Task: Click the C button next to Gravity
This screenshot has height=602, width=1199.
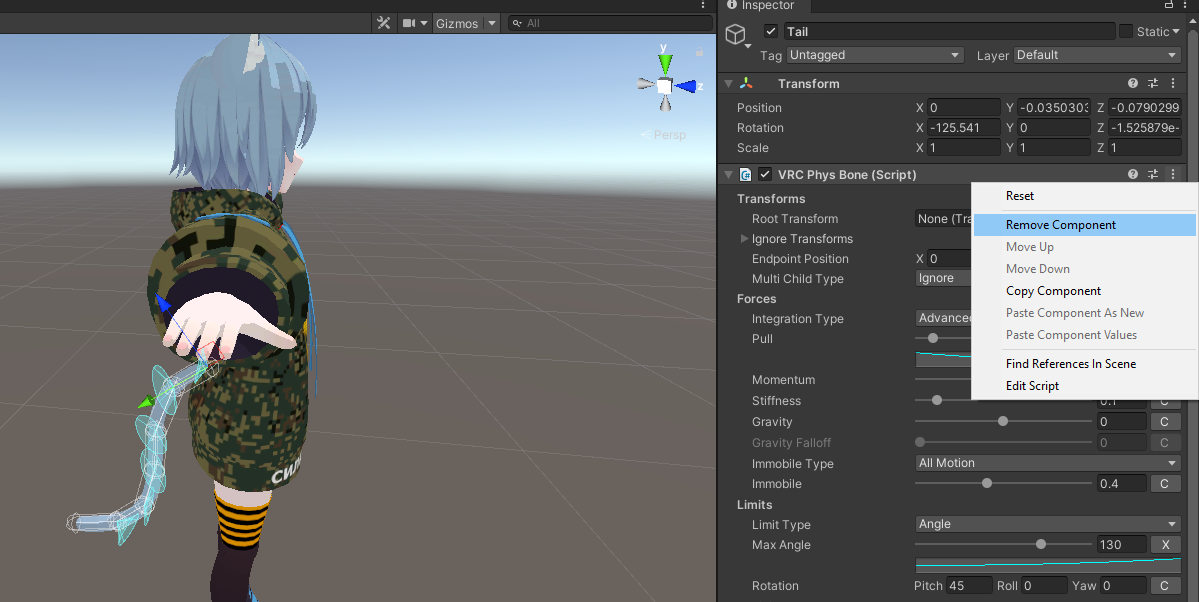Action: click(1164, 421)
